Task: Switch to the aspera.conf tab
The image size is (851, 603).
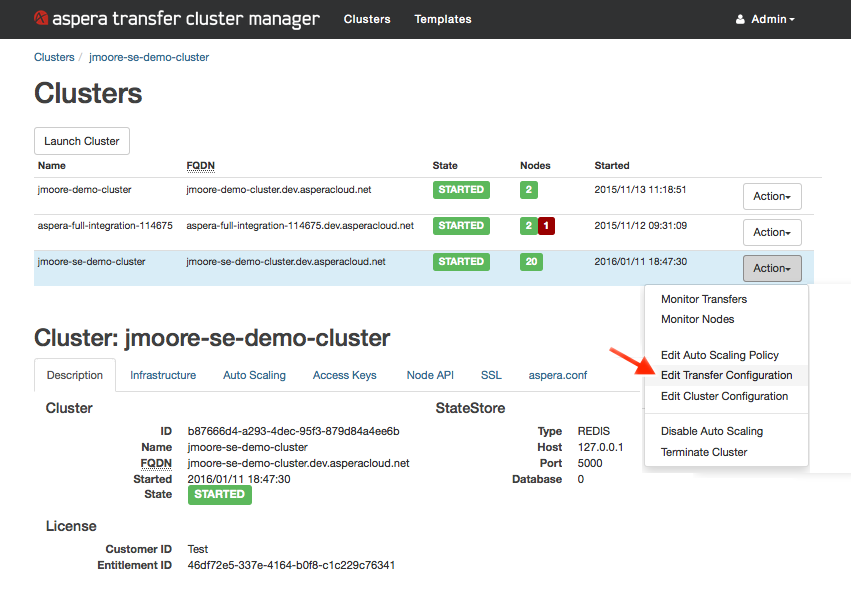Action: 558,375
